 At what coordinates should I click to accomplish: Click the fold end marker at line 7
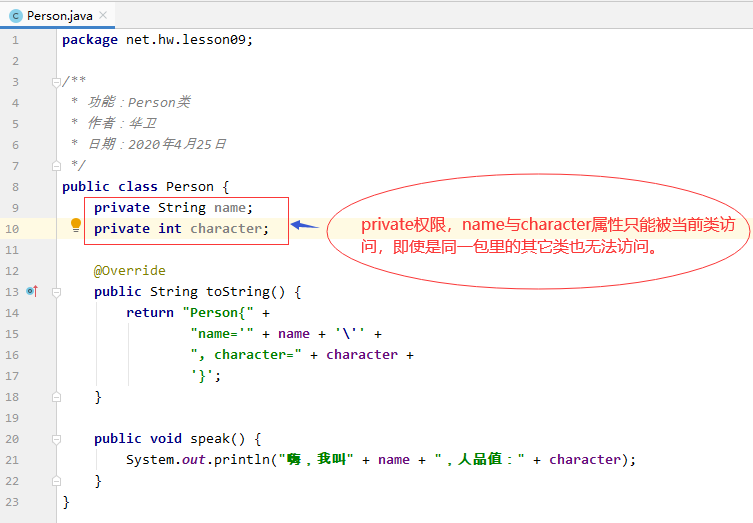(x=56, y=166)
